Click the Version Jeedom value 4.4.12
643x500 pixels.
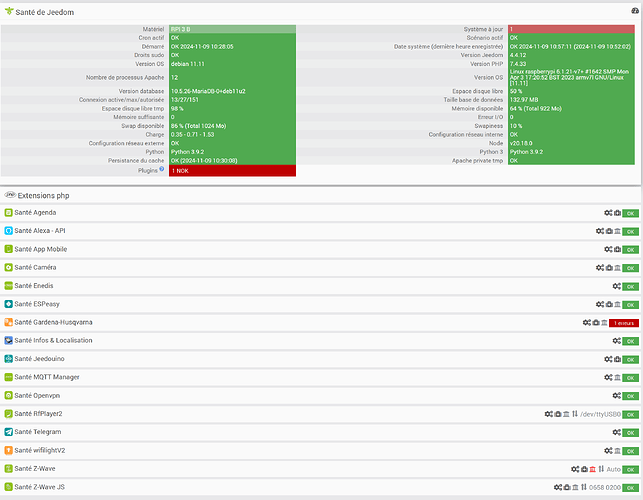[x=518, y=55]
